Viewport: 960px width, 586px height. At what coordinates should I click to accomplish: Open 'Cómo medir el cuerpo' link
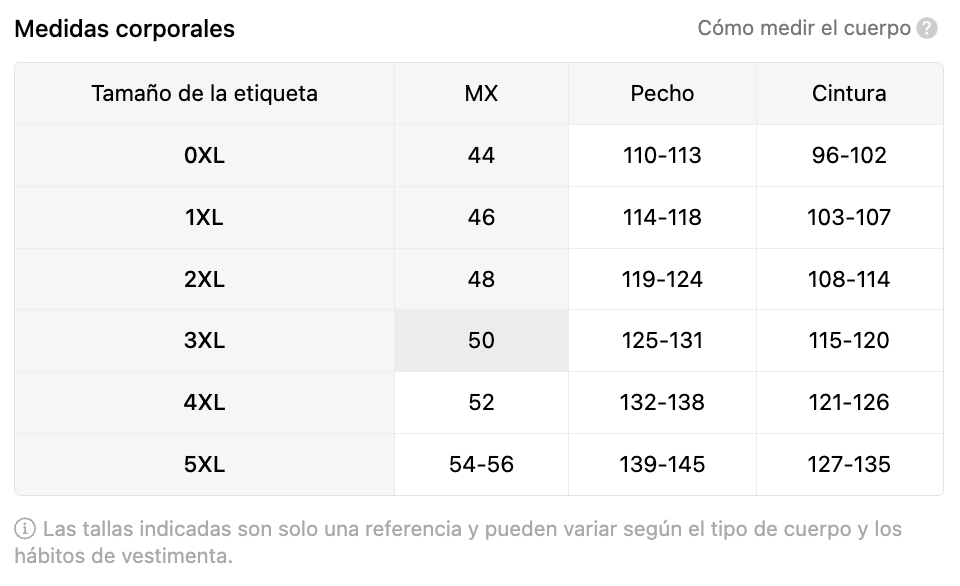(x=804, y=28)
